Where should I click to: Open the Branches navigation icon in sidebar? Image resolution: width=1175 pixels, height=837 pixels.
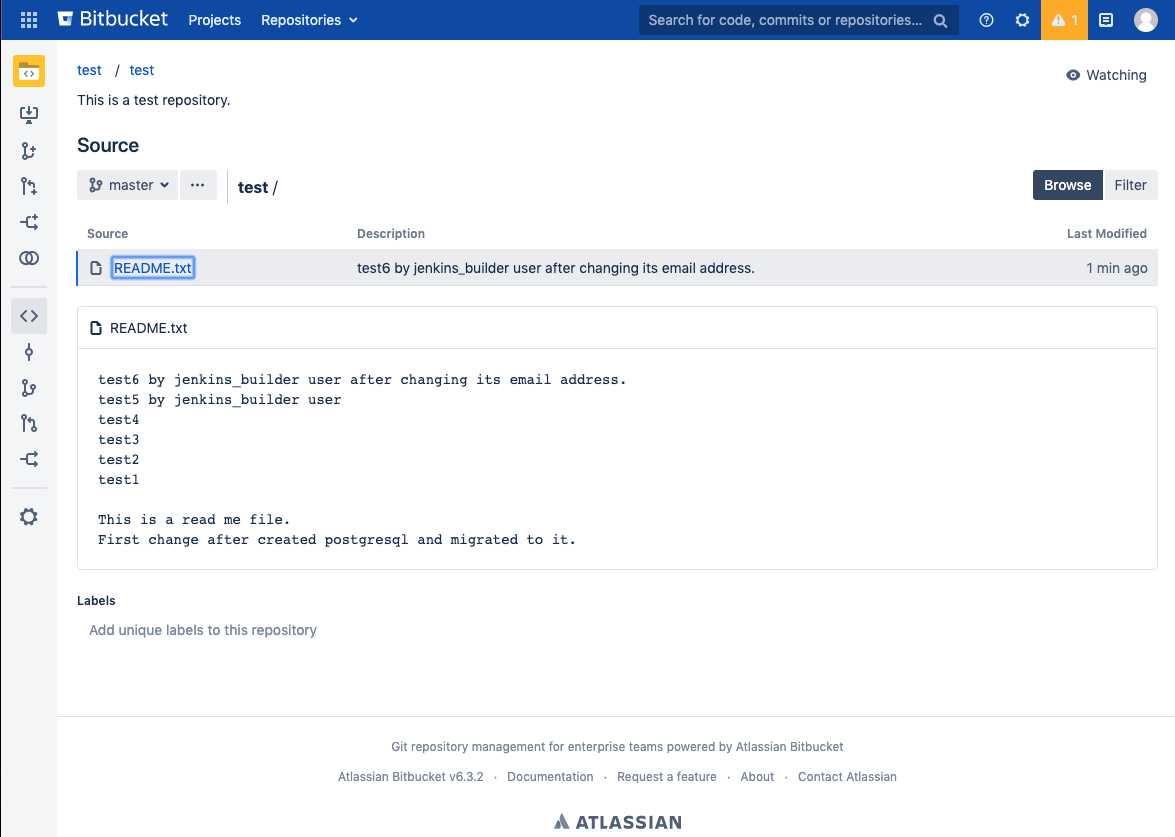pos(29,388)
